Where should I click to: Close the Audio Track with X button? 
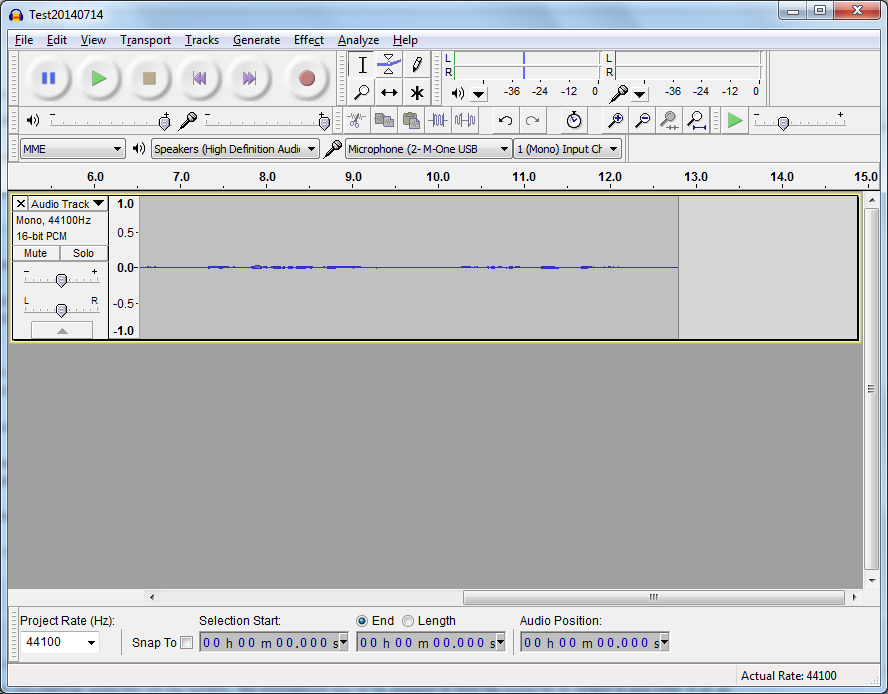coord(20,203)
